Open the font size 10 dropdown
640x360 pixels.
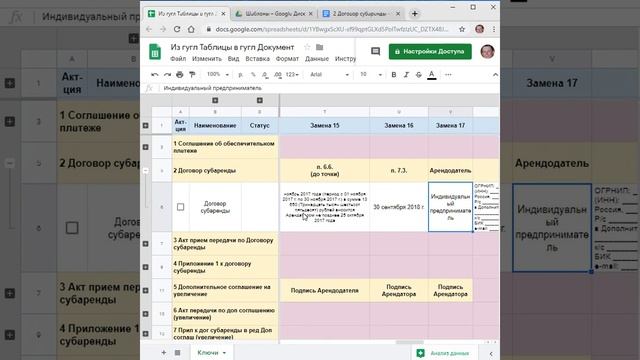pos(371,75)
